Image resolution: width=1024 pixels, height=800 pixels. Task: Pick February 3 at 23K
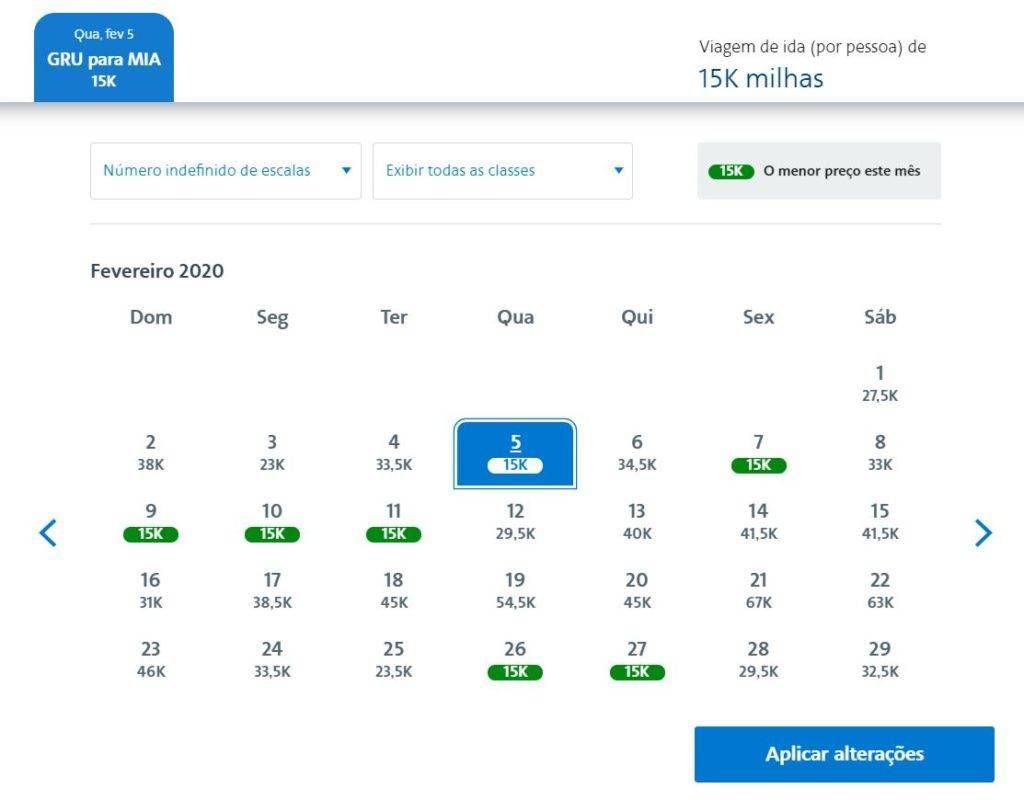pos(272,453)
